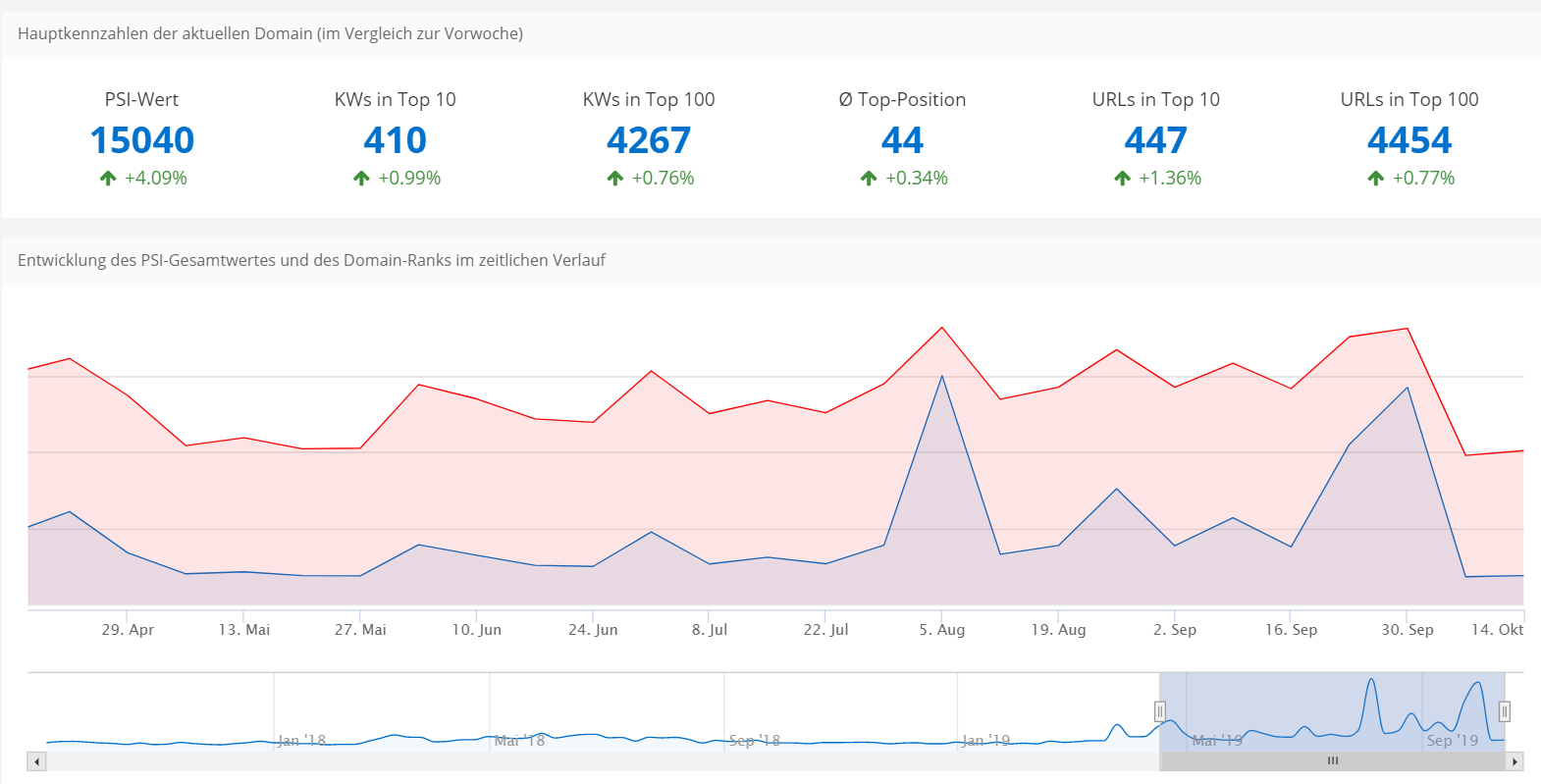Viewport: 1541px width, 784px height.
Task: Click the blue line peak at 30. Sep
Action: [x=1408, y=388]
